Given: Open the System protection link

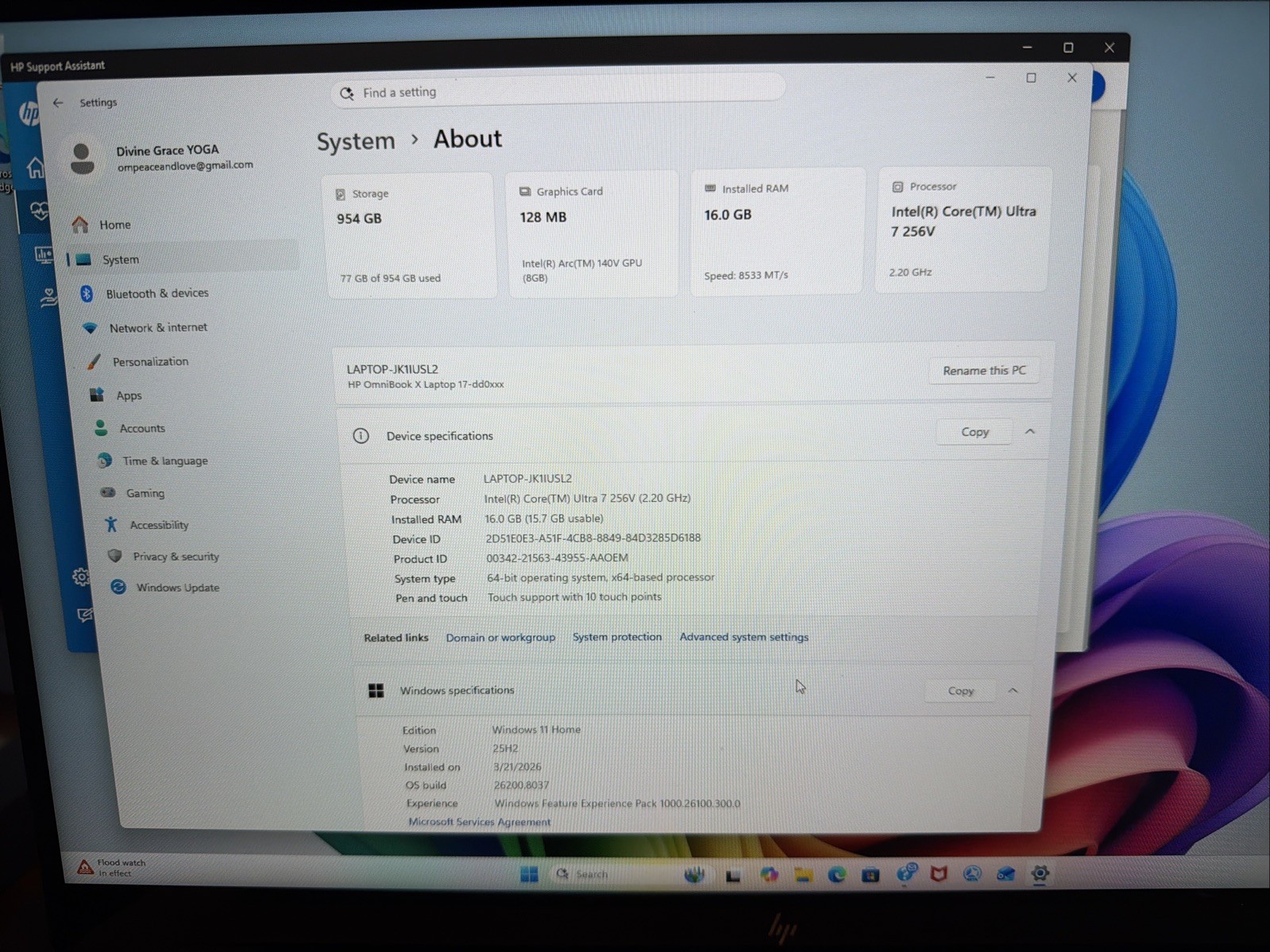Looking at the screenshot, I should (617, 637).
